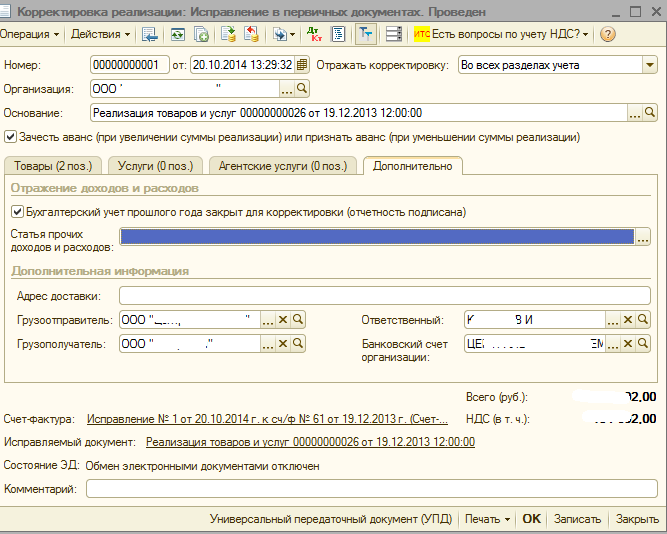
Task: Switch to the Агентские услуги tab
Action: point(282,166)
